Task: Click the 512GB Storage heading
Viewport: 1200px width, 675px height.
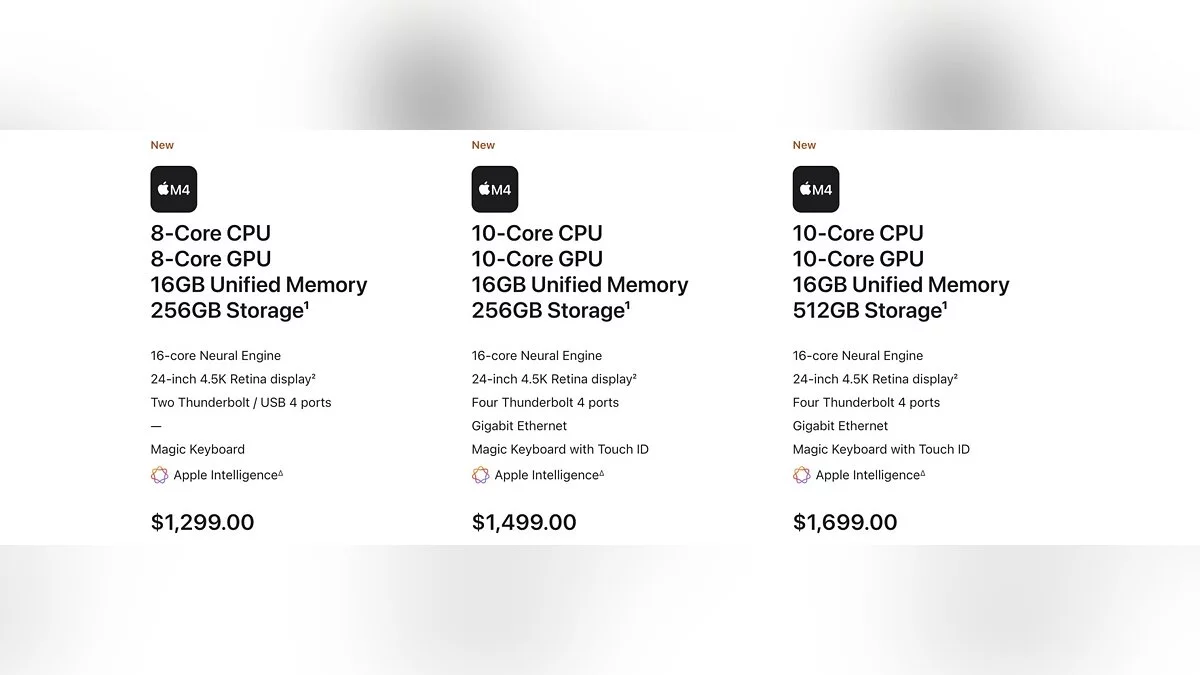Action: click(x=867, y=310)
